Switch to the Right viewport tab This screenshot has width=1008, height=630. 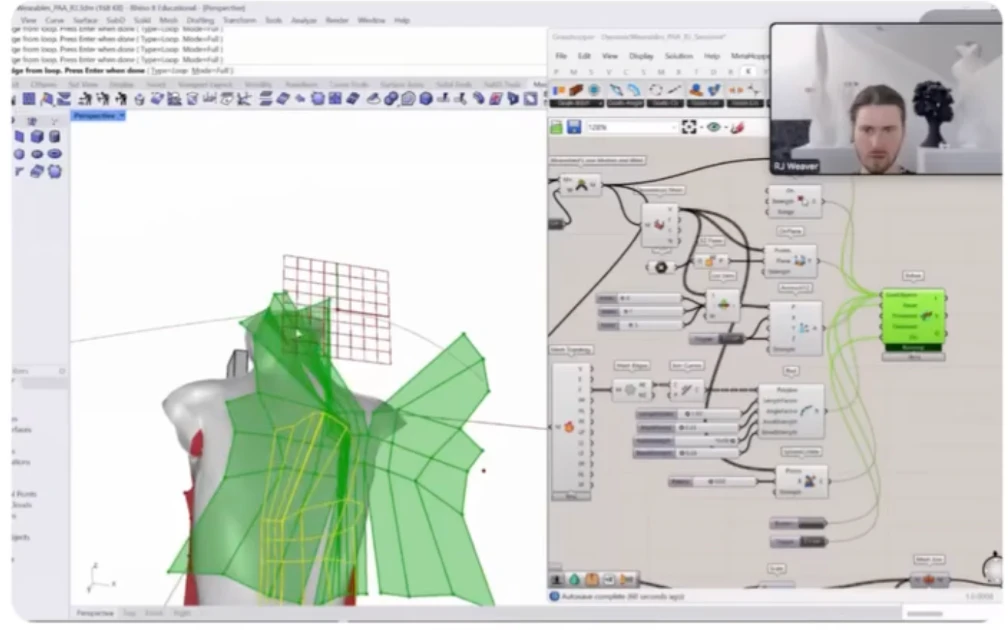point(182,613)
